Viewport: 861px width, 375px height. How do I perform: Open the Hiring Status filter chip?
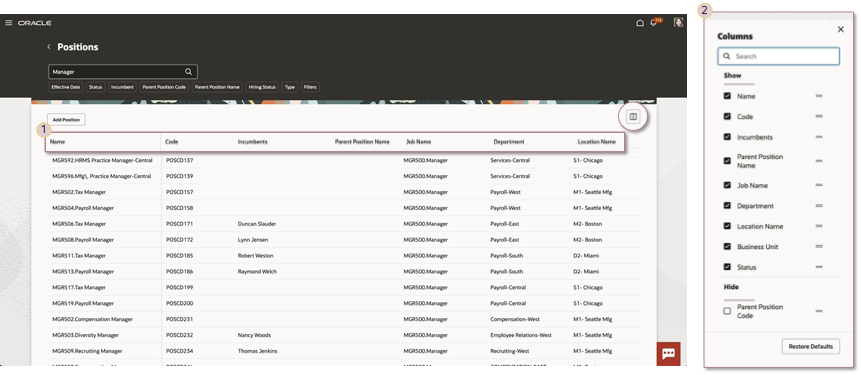click(x=262, y=87)
